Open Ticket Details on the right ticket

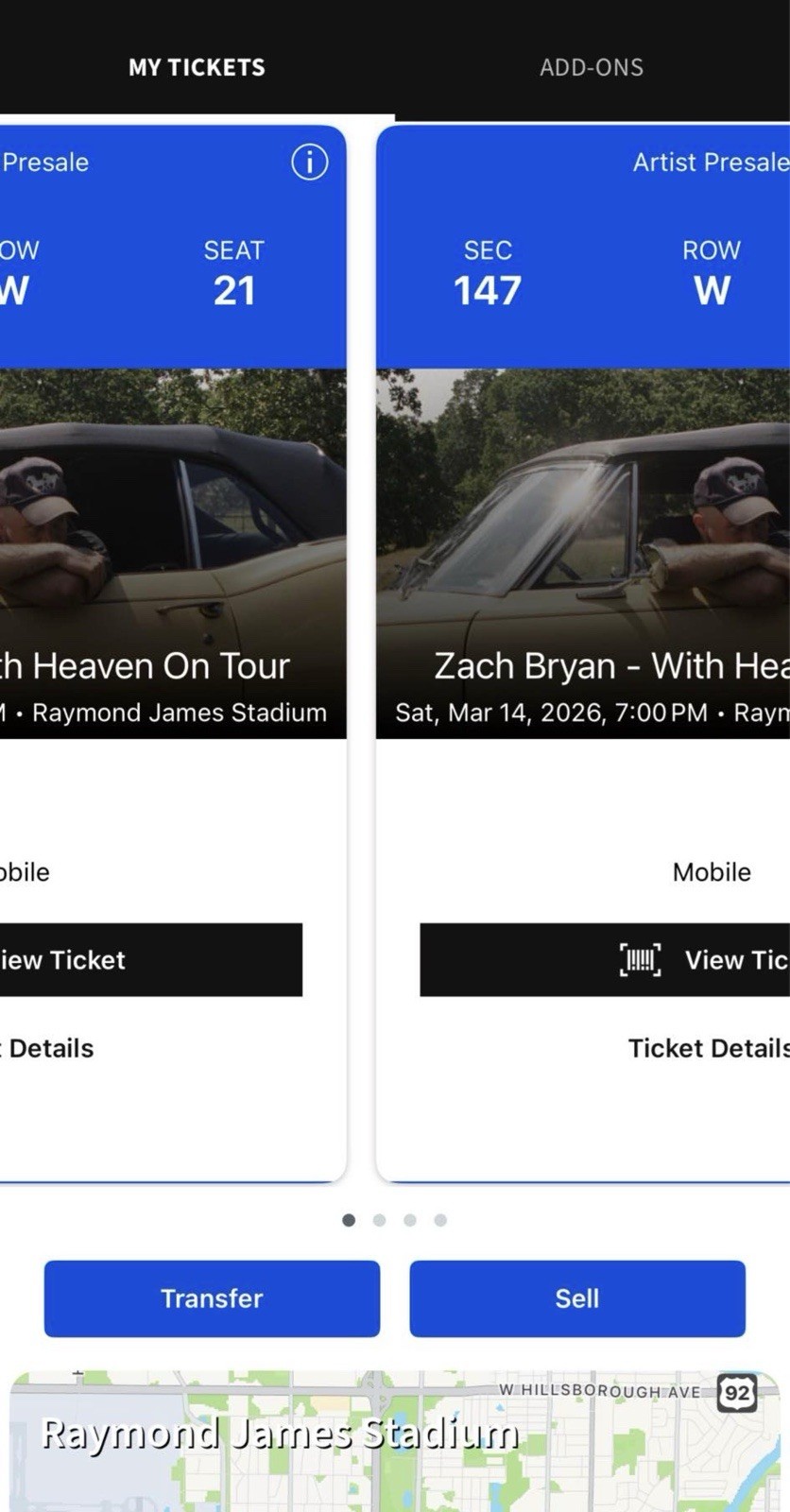708,1047
